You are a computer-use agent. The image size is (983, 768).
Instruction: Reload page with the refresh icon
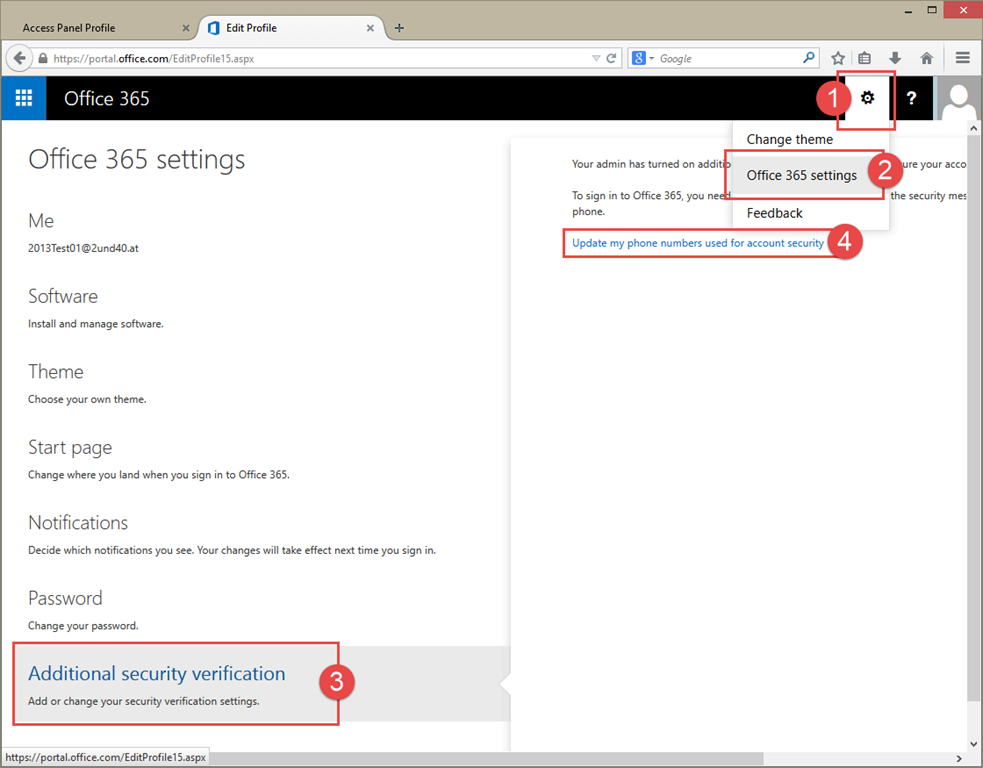click(x=611, y=58)
